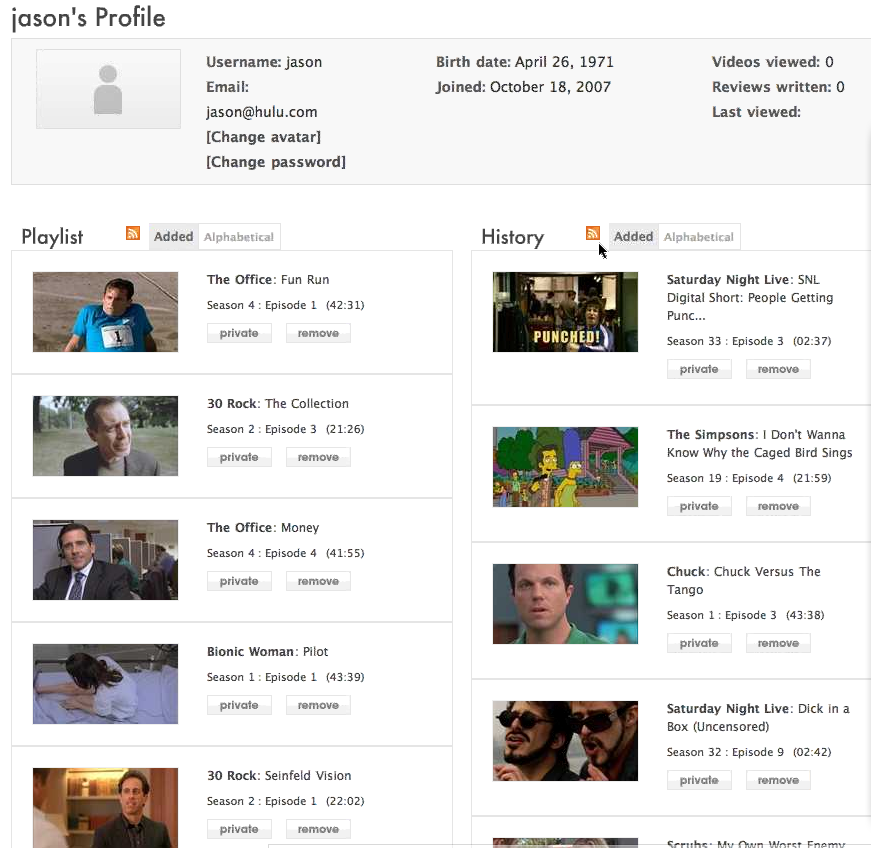Click the profile avatar placeholder image
The image size is (871, 848).
[108, 89]
